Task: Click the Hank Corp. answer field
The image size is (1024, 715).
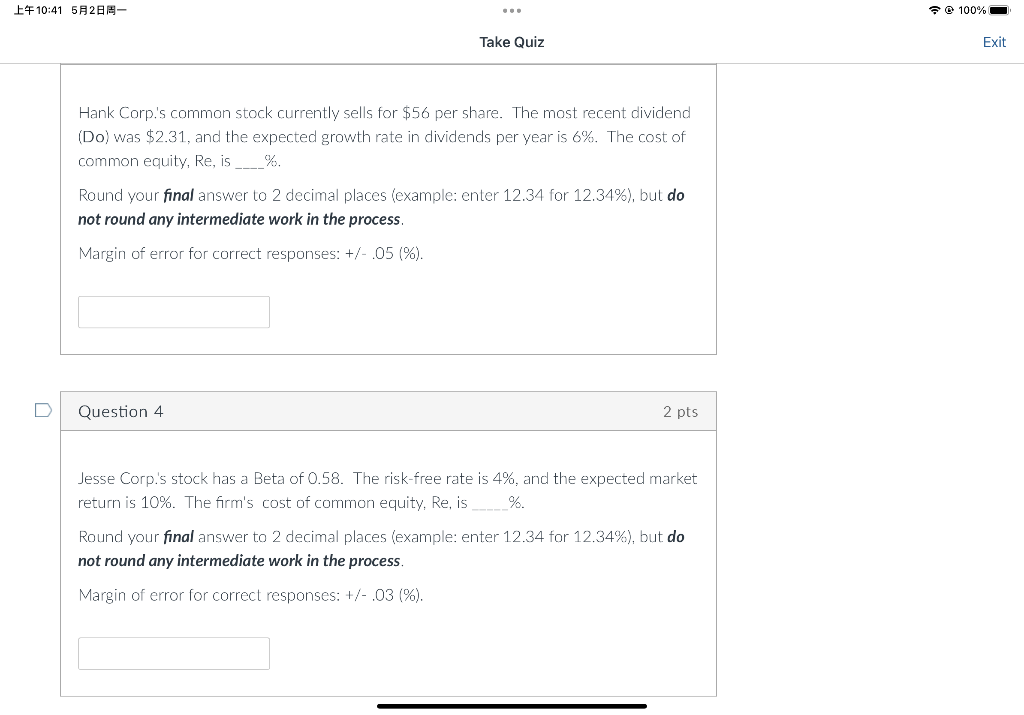Action: pos(174,312)
